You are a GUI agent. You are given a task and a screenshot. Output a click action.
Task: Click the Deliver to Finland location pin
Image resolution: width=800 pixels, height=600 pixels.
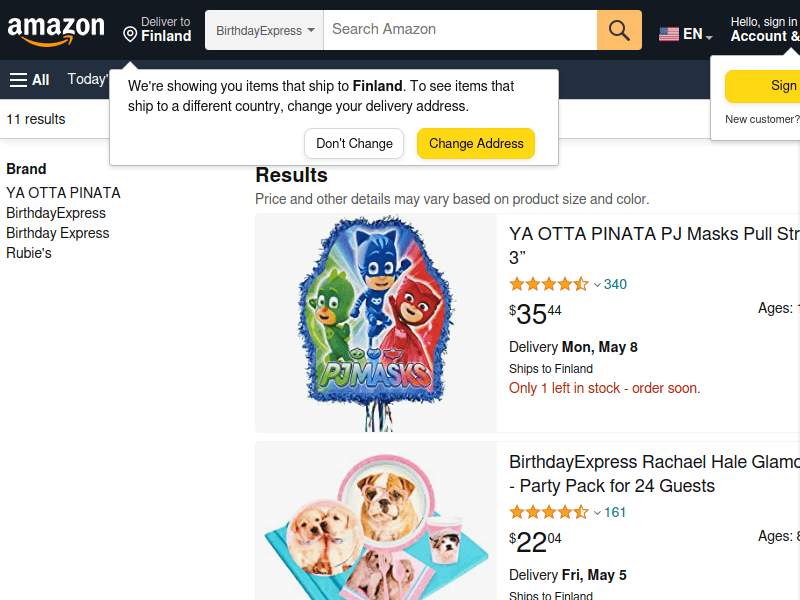[x=130, y=35]
